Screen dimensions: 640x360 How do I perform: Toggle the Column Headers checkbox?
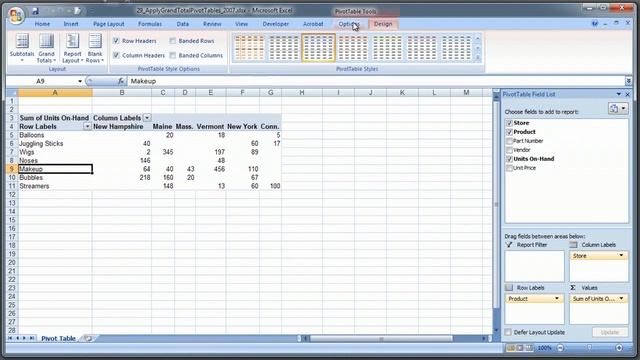click(116, 55)
